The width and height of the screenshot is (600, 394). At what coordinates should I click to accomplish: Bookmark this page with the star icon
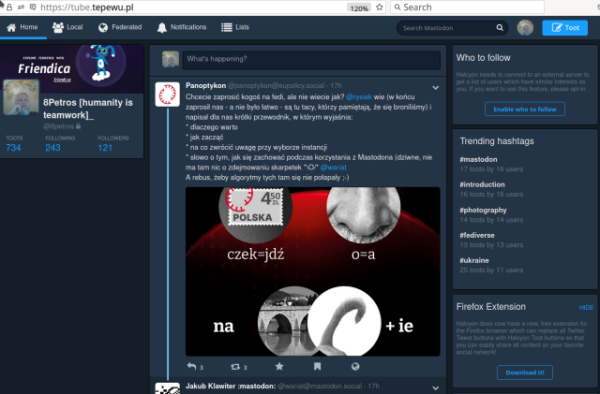379,7
